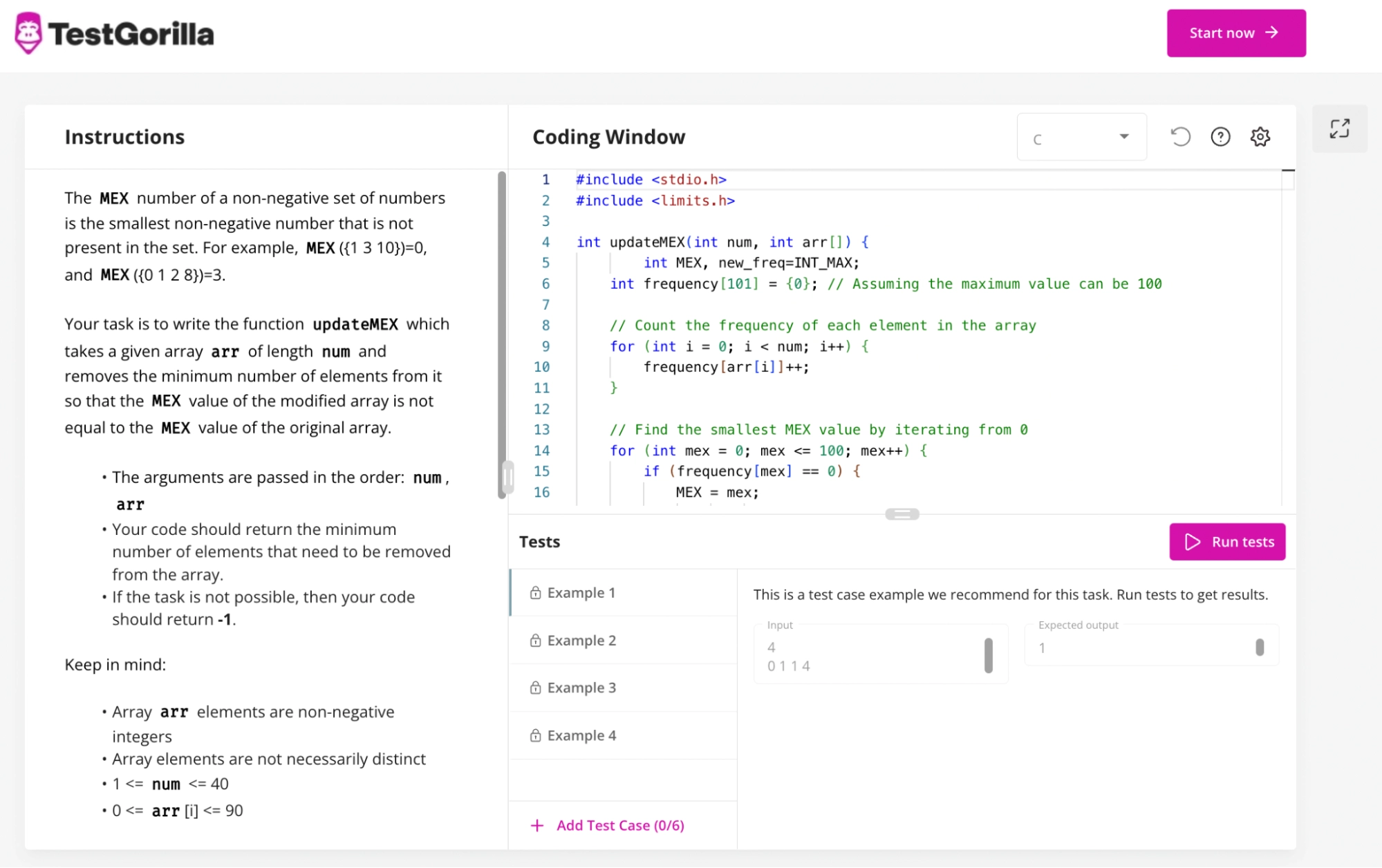Click the plus icon beside Add Test Case
Viewport: 1382px width, 868px height.
(536, 825)
